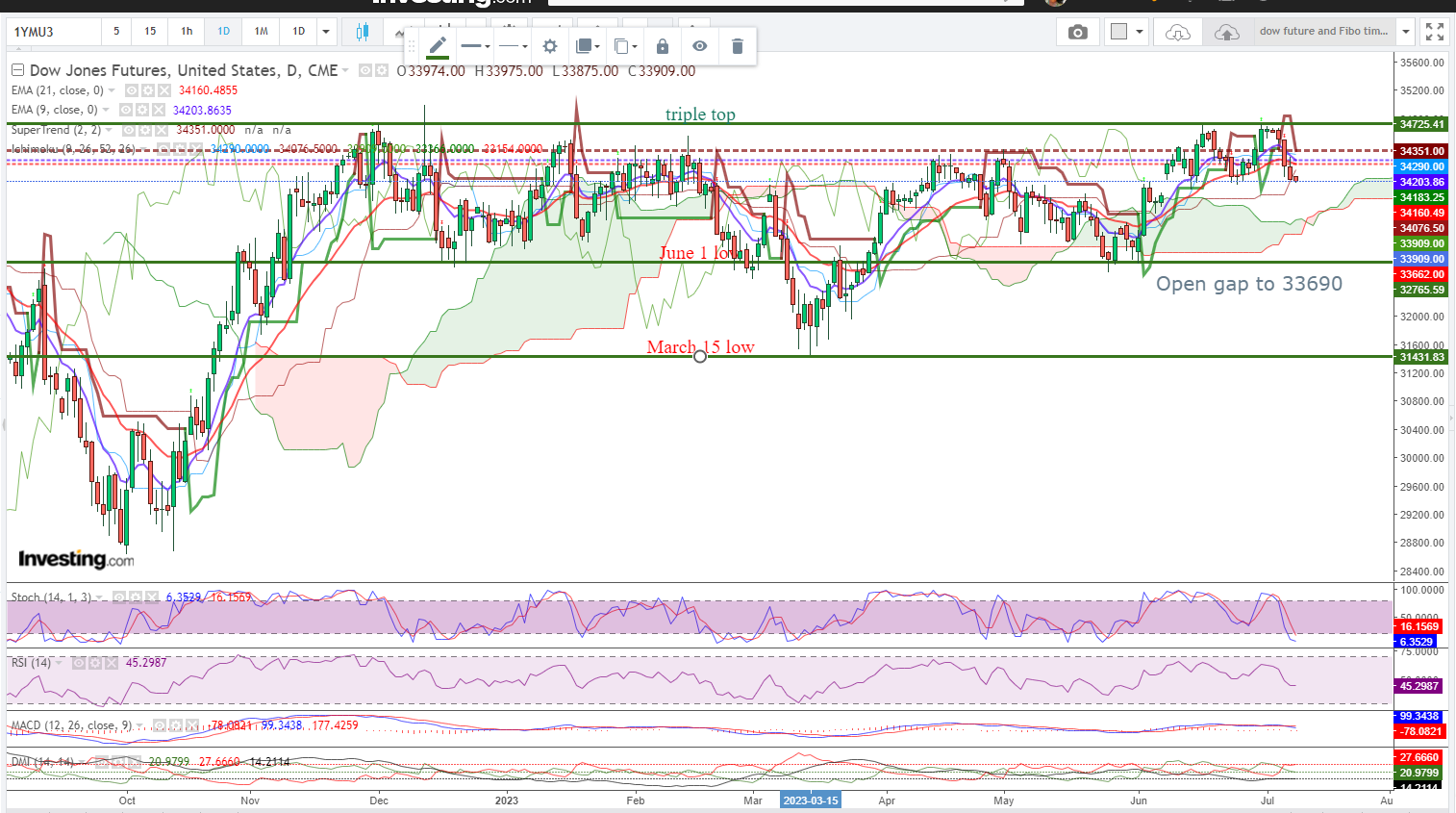Screen dimensions: 1456x813
Task: Lock the selected drawing with padlock icon
Action: [x=662, y=46]
